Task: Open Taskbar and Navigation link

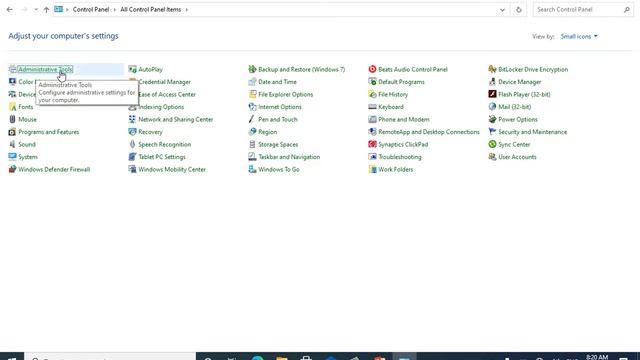Action: (289, 157)
